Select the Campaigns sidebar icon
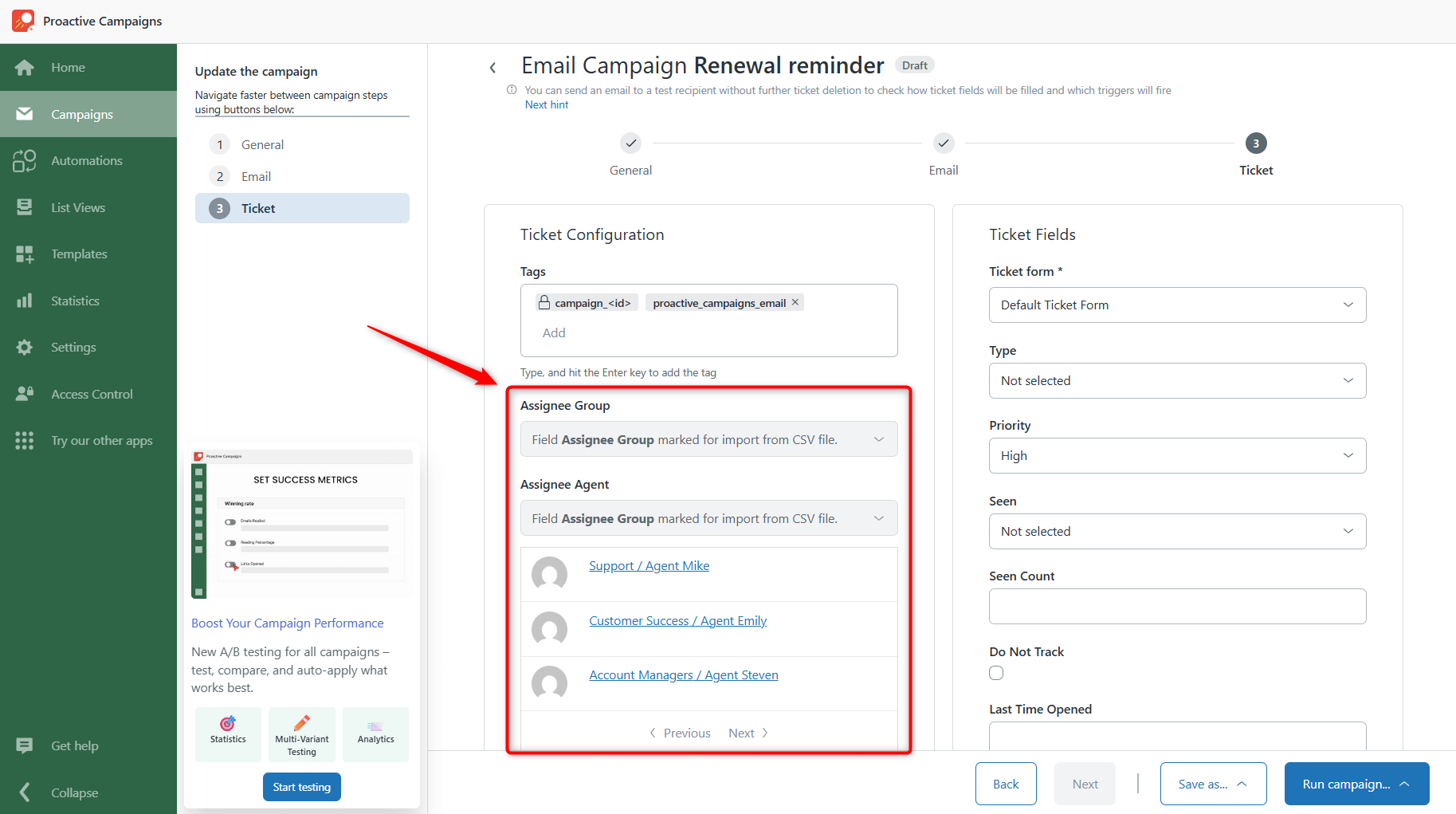This screenshot has height=814, width=1456. (x=24, y=114)
